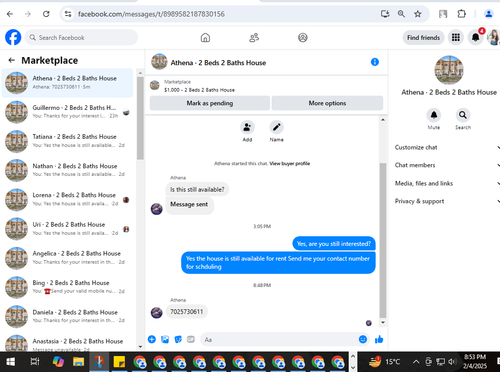Choose a sticker for the message
This screenshot has height=372, width=500.
[x=178, y=340]
